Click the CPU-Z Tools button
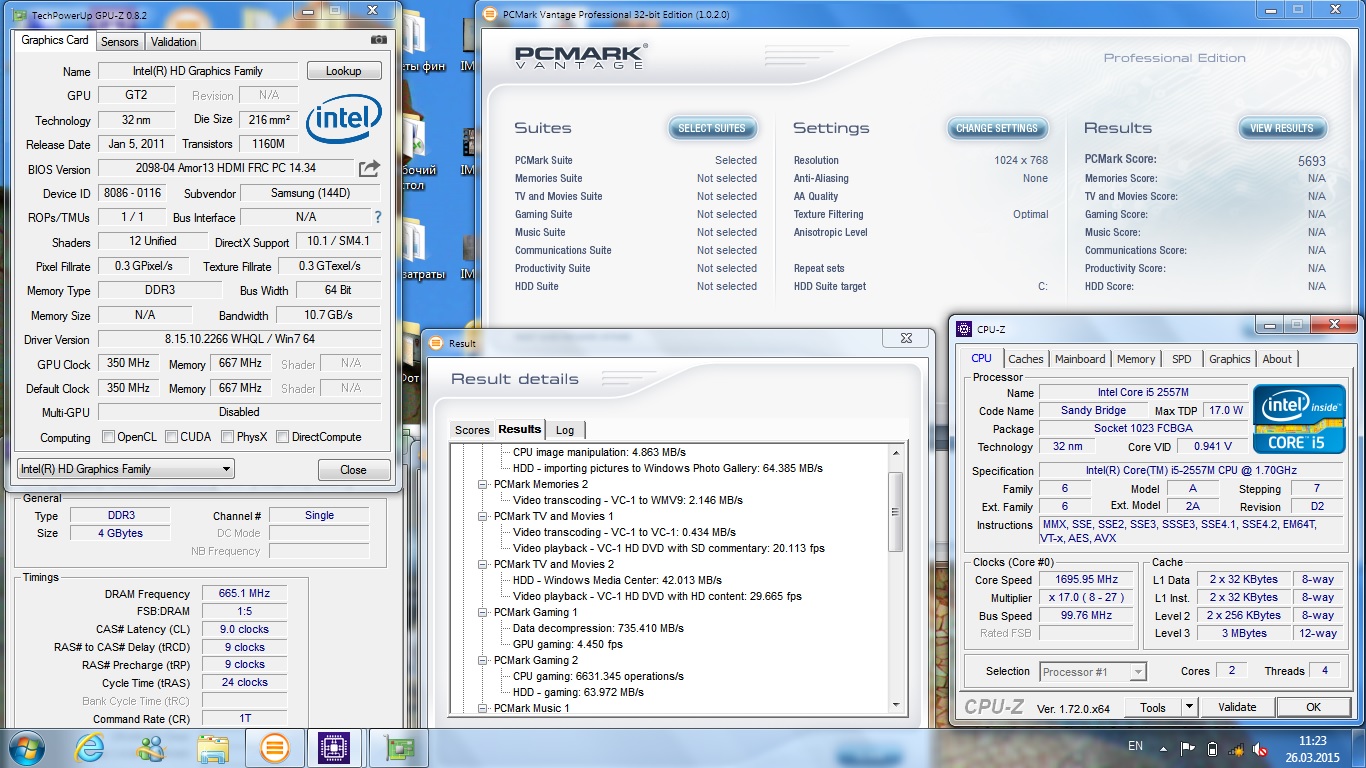 tap(1153, 707)
